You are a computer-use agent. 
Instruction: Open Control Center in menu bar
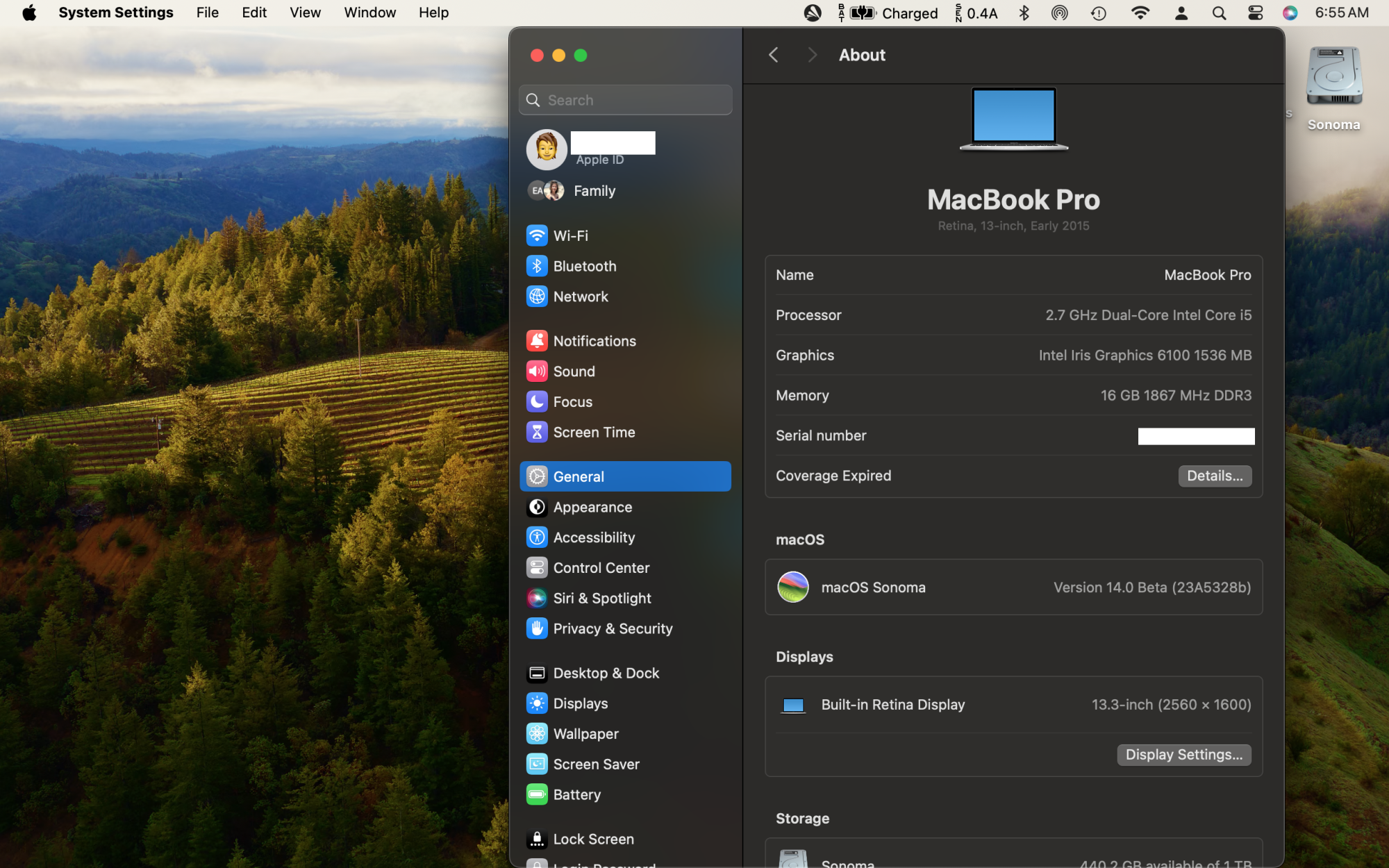coord(1255,12)
